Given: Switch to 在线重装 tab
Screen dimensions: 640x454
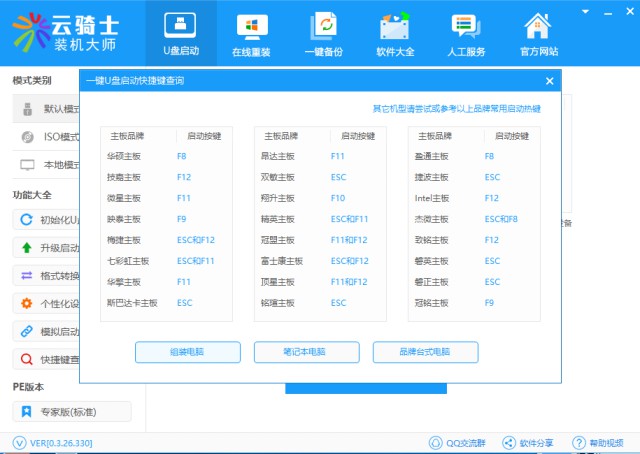Looking at the screenshot, I should 252,34.
